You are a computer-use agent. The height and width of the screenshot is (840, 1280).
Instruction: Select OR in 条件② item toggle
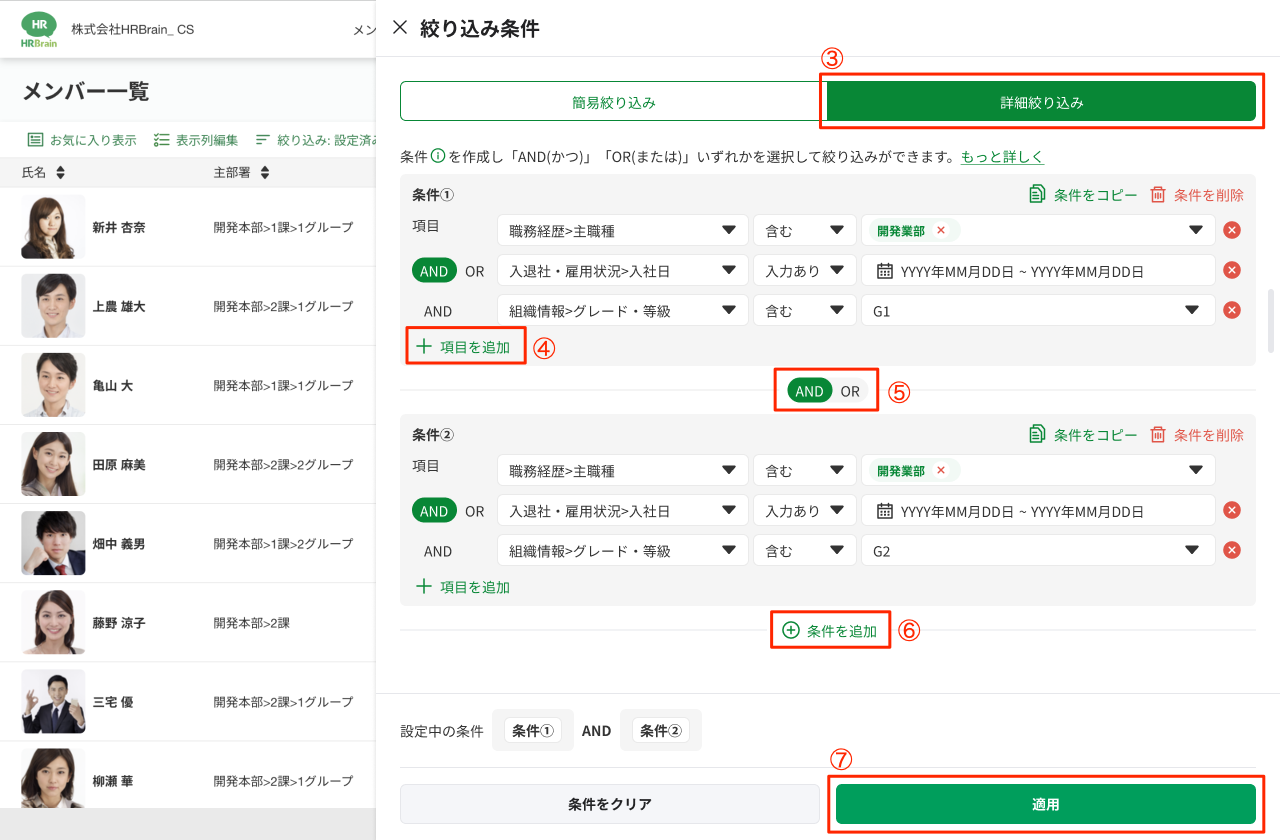pyautogui.click(x=474, y=511)
